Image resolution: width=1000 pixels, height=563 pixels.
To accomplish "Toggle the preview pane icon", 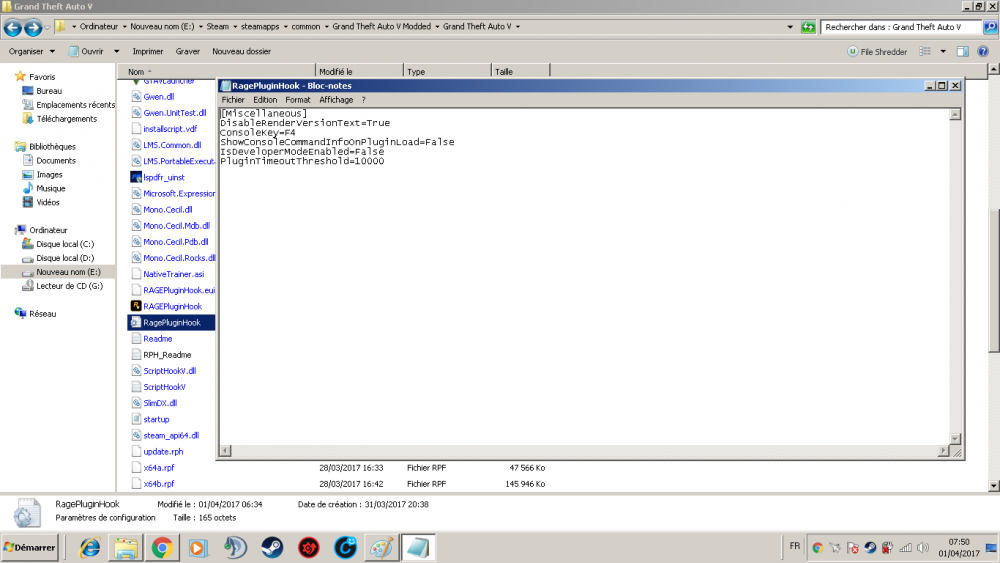I will [962, 52].
